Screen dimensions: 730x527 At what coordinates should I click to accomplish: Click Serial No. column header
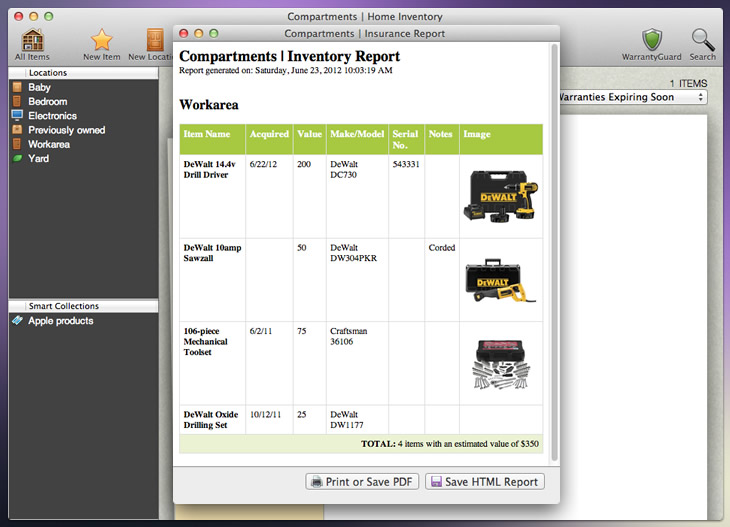click(x=405, y=139)
